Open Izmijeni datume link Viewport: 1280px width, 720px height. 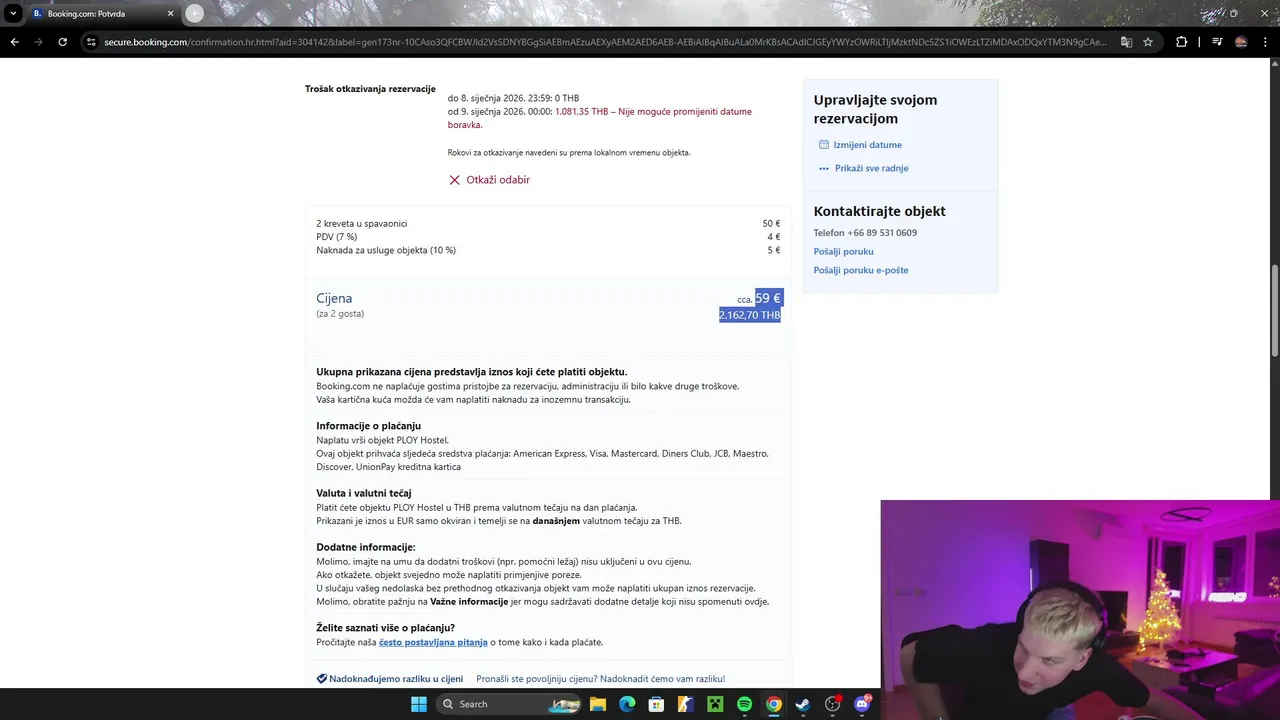[x=867, y=145]
